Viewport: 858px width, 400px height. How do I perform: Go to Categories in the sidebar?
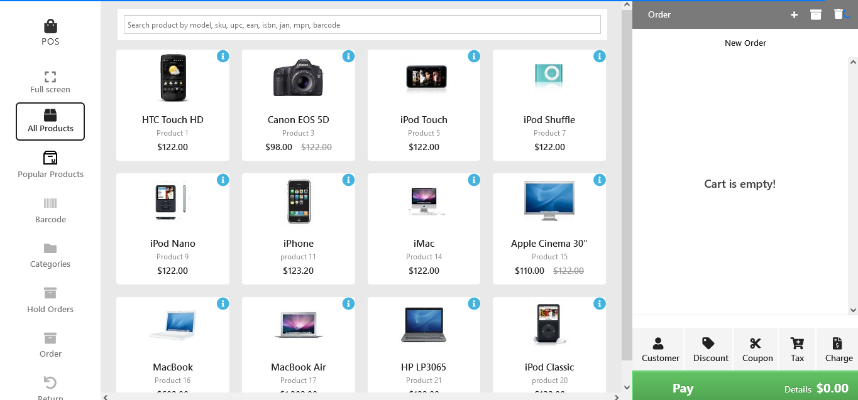coord(50,255)
